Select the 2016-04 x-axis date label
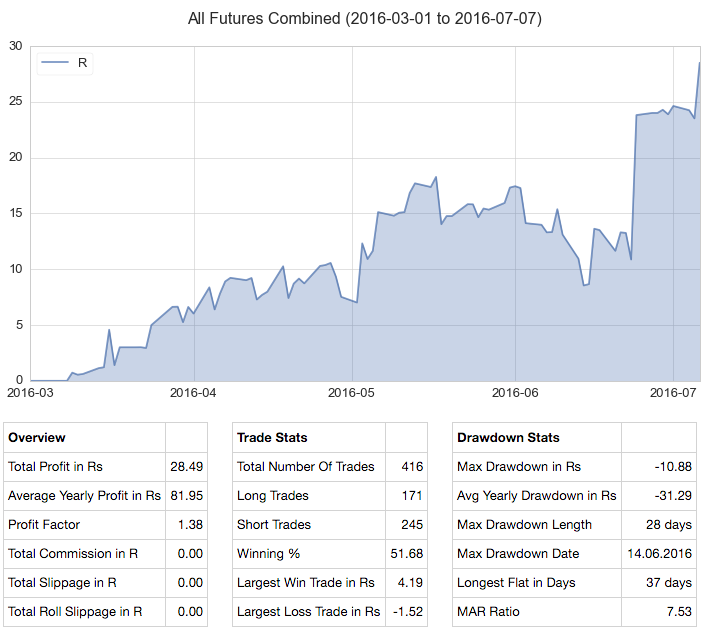The image size is (709, 634). click(x=193, y=393)
